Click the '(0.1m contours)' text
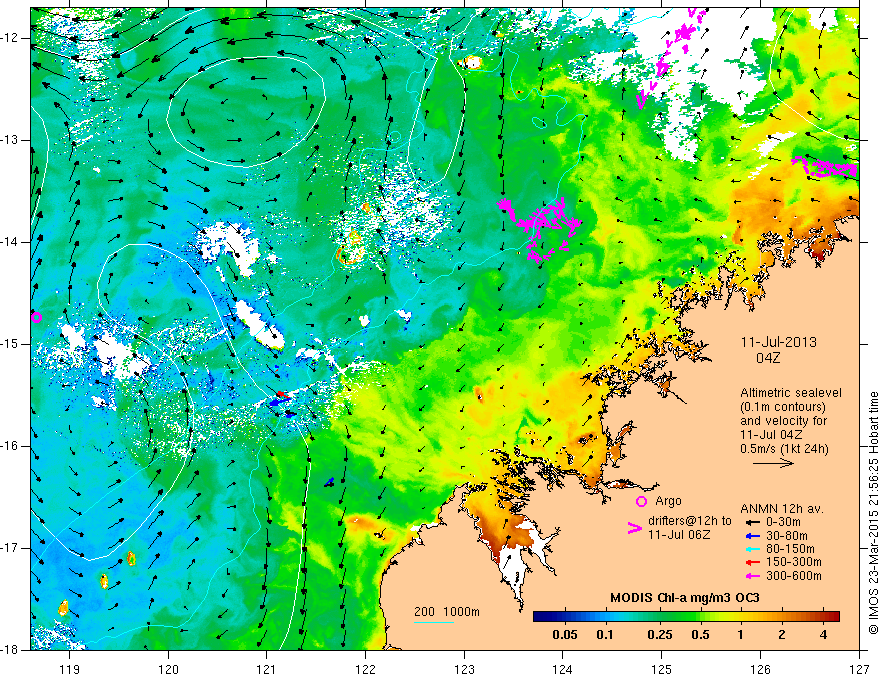The width and height of the screenshot is (880, 680). (784, 407)
